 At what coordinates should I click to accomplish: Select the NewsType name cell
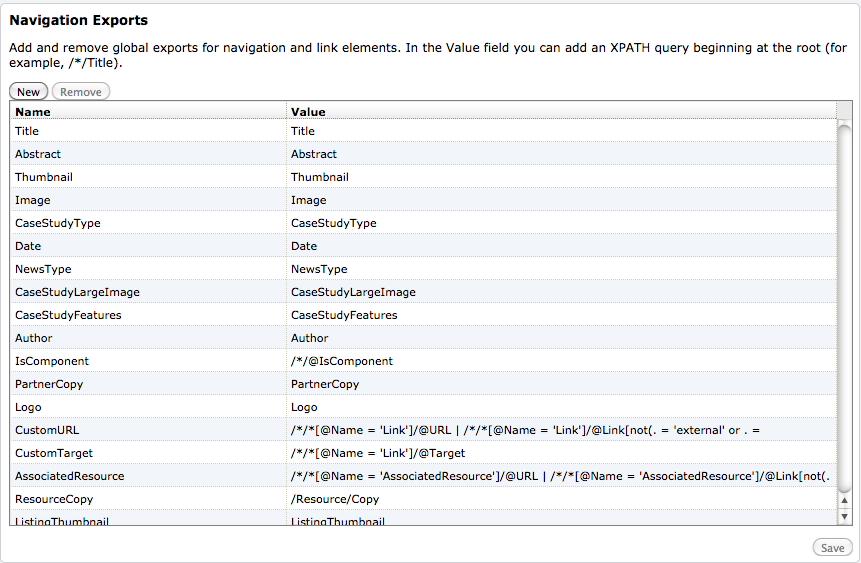pos(148,270)
